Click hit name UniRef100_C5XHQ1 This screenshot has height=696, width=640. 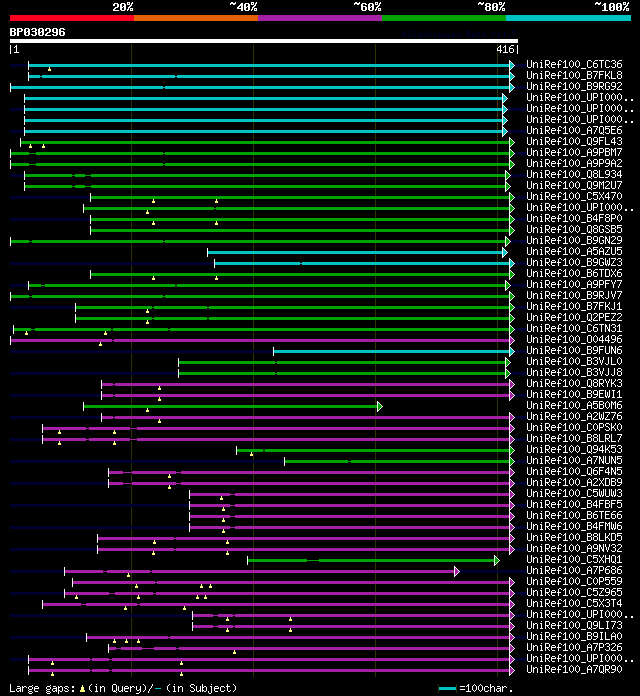[574, 559]
